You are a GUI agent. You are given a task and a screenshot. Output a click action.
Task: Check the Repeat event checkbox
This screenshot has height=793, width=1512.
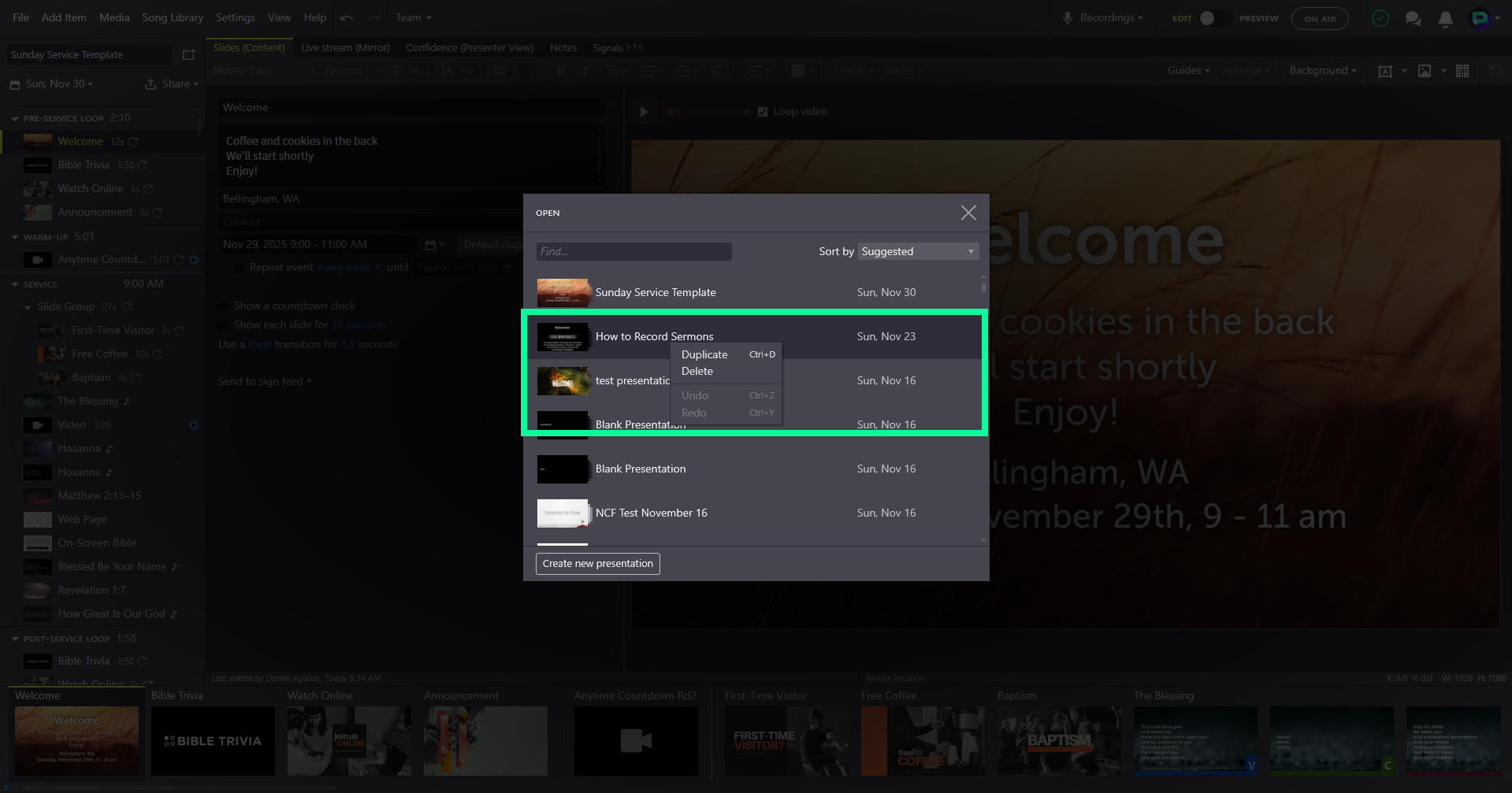pos(238,268)
